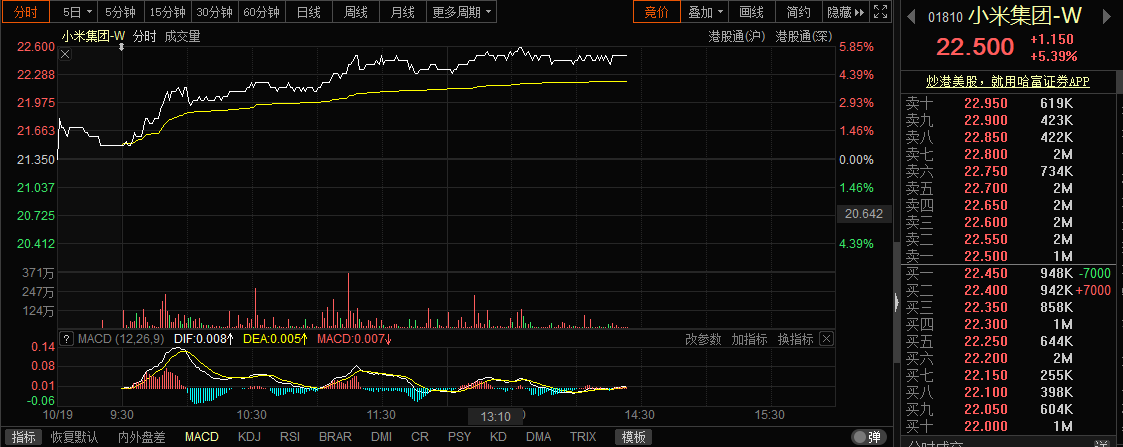Select the KD indicator
The image size is (1123, 447).
point(498,437)
